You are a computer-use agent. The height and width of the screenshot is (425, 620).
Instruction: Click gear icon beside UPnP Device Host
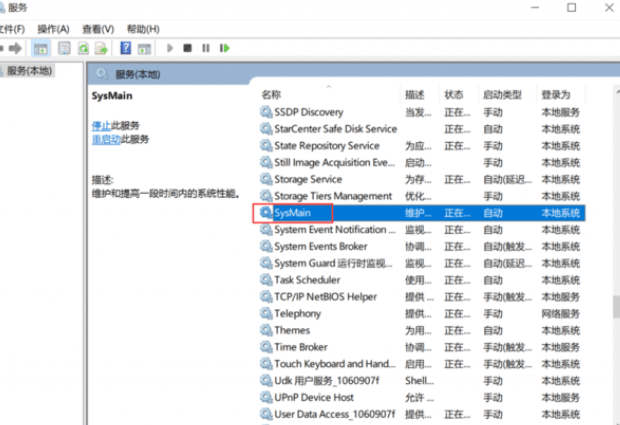pyautogui.click(x=266, y=397)
